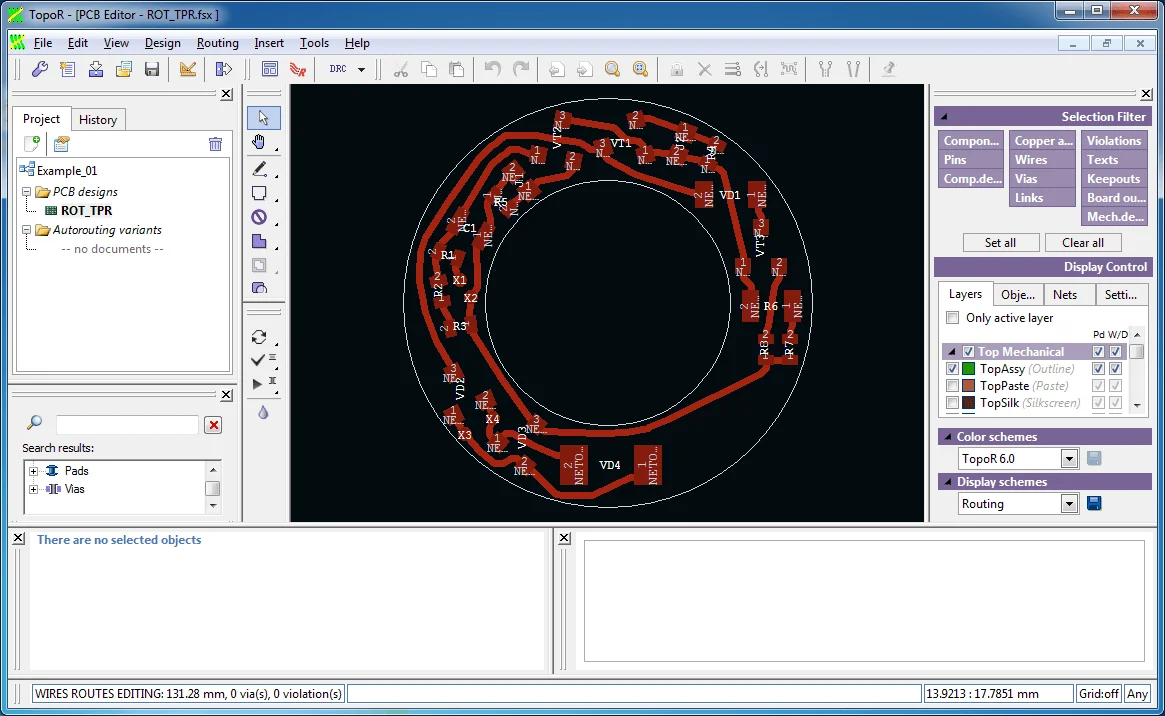This screenshot has height=716, width=1165.
Task: Click the ruler measuring icon in toolbar
Action: coord(187,69)
